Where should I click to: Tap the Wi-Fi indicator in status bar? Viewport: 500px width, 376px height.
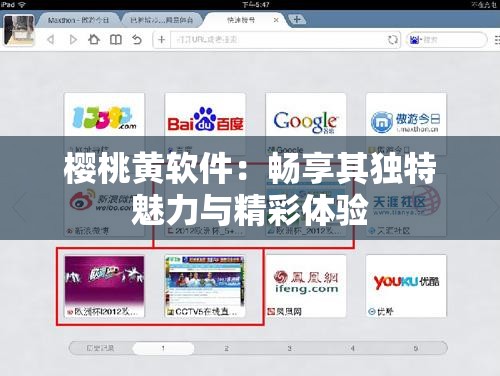(22, 5)
